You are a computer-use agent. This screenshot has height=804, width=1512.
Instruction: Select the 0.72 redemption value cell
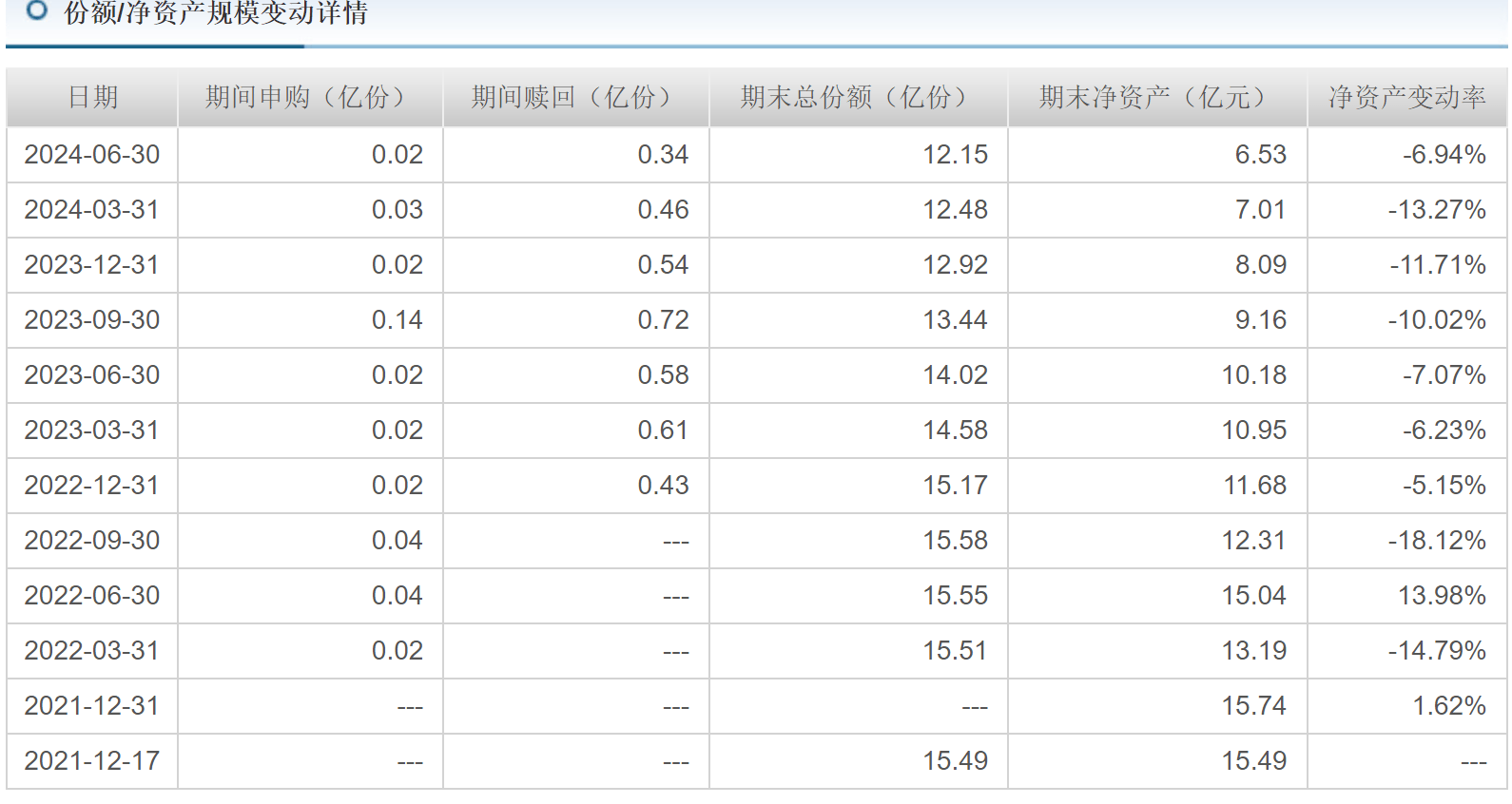pos(663,319)
